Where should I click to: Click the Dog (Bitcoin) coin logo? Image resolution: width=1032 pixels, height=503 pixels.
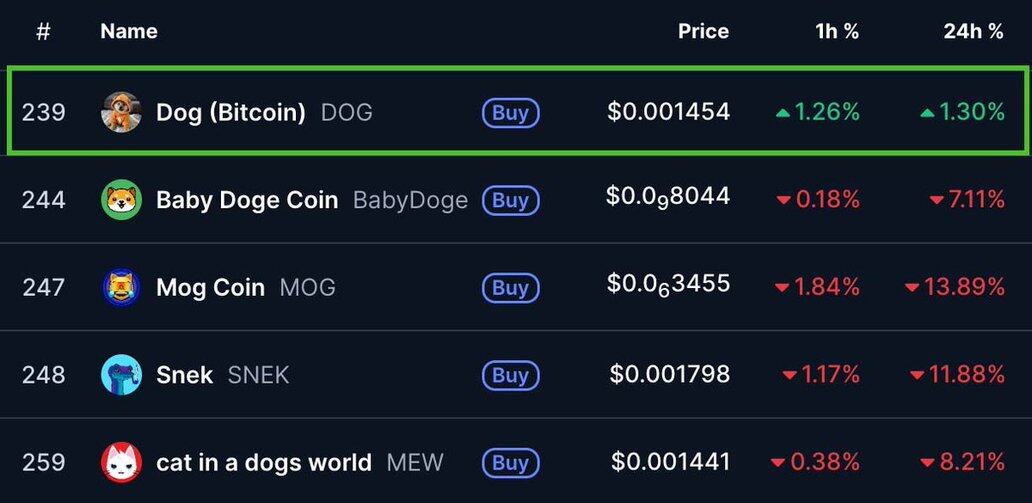122,112
